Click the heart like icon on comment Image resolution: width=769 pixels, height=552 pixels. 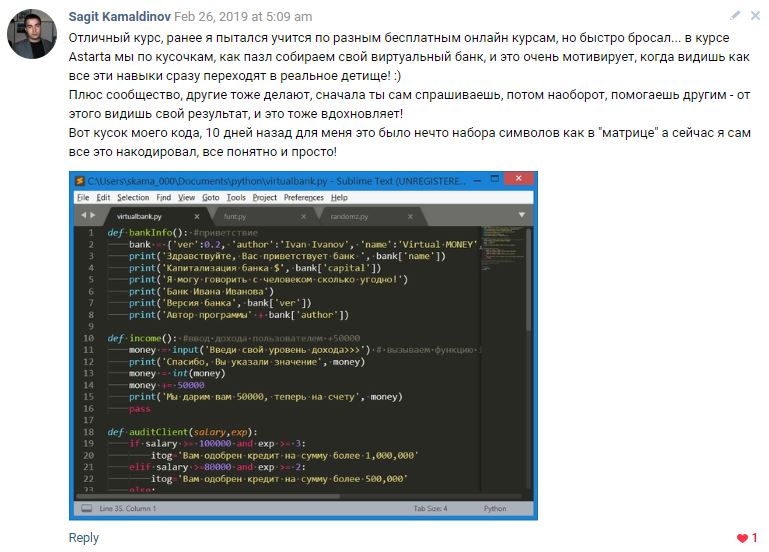pyautogui.click(x=741, y=539)
